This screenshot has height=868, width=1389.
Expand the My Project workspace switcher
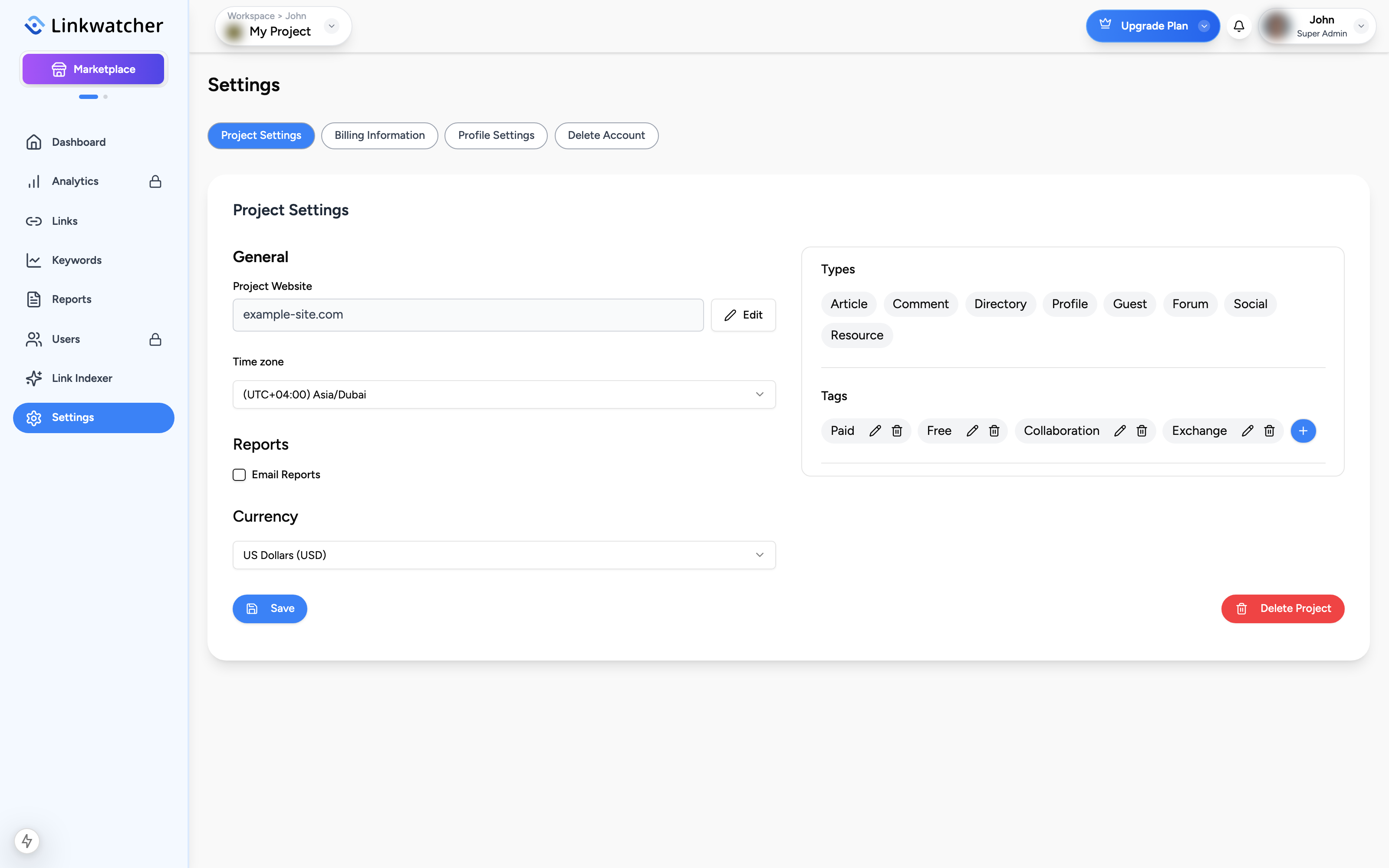(x=331, y=26)
